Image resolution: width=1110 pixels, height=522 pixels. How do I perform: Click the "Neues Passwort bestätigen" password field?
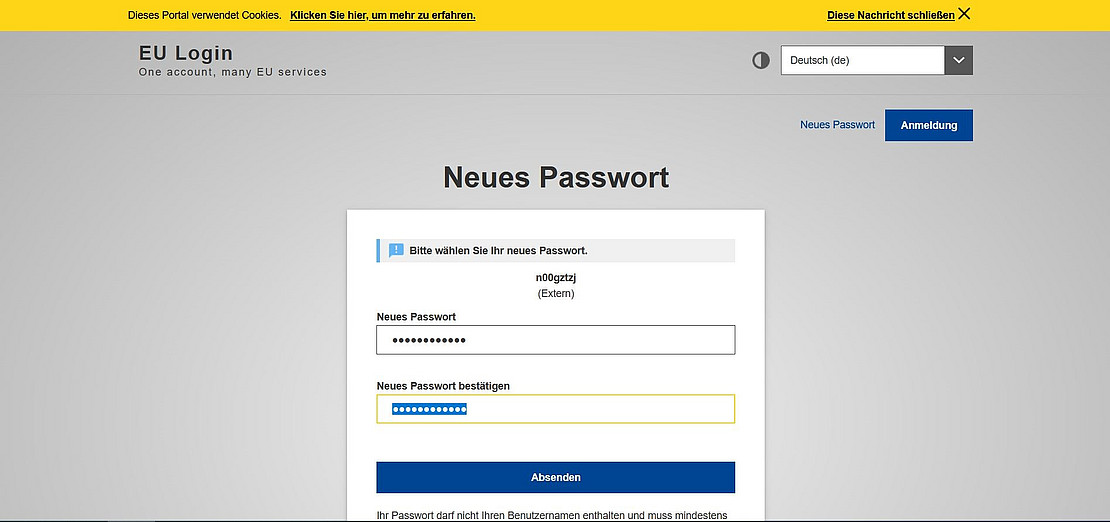[x=555, y=409]
